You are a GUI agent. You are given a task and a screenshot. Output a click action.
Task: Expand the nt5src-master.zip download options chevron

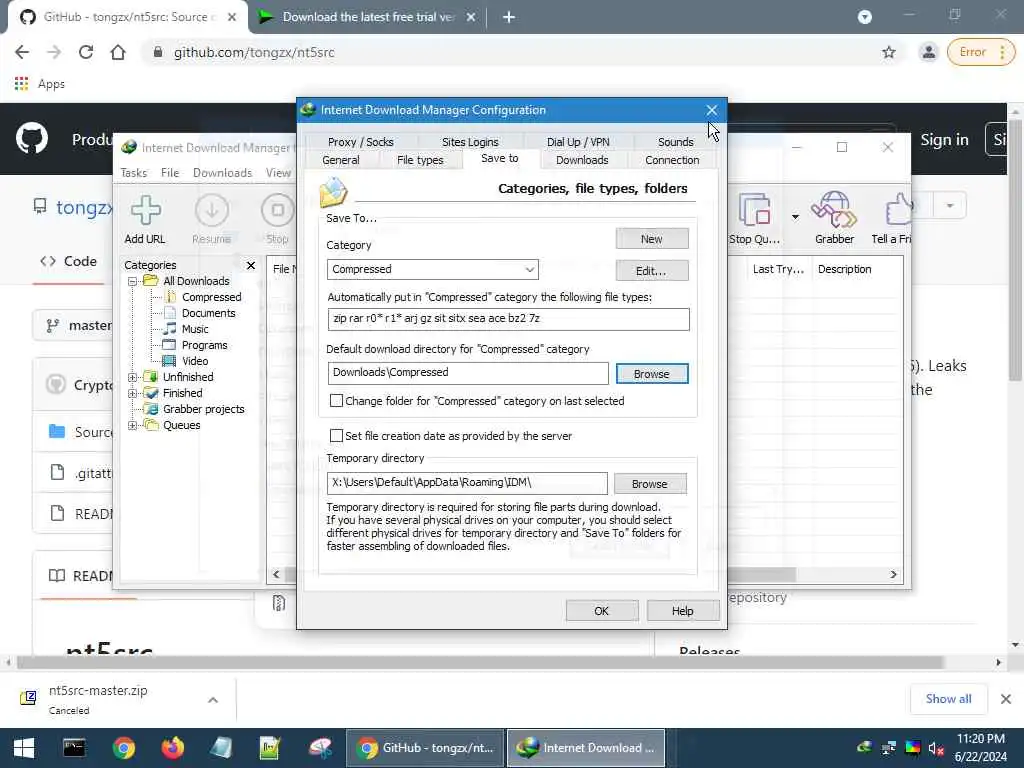(213, 700)
